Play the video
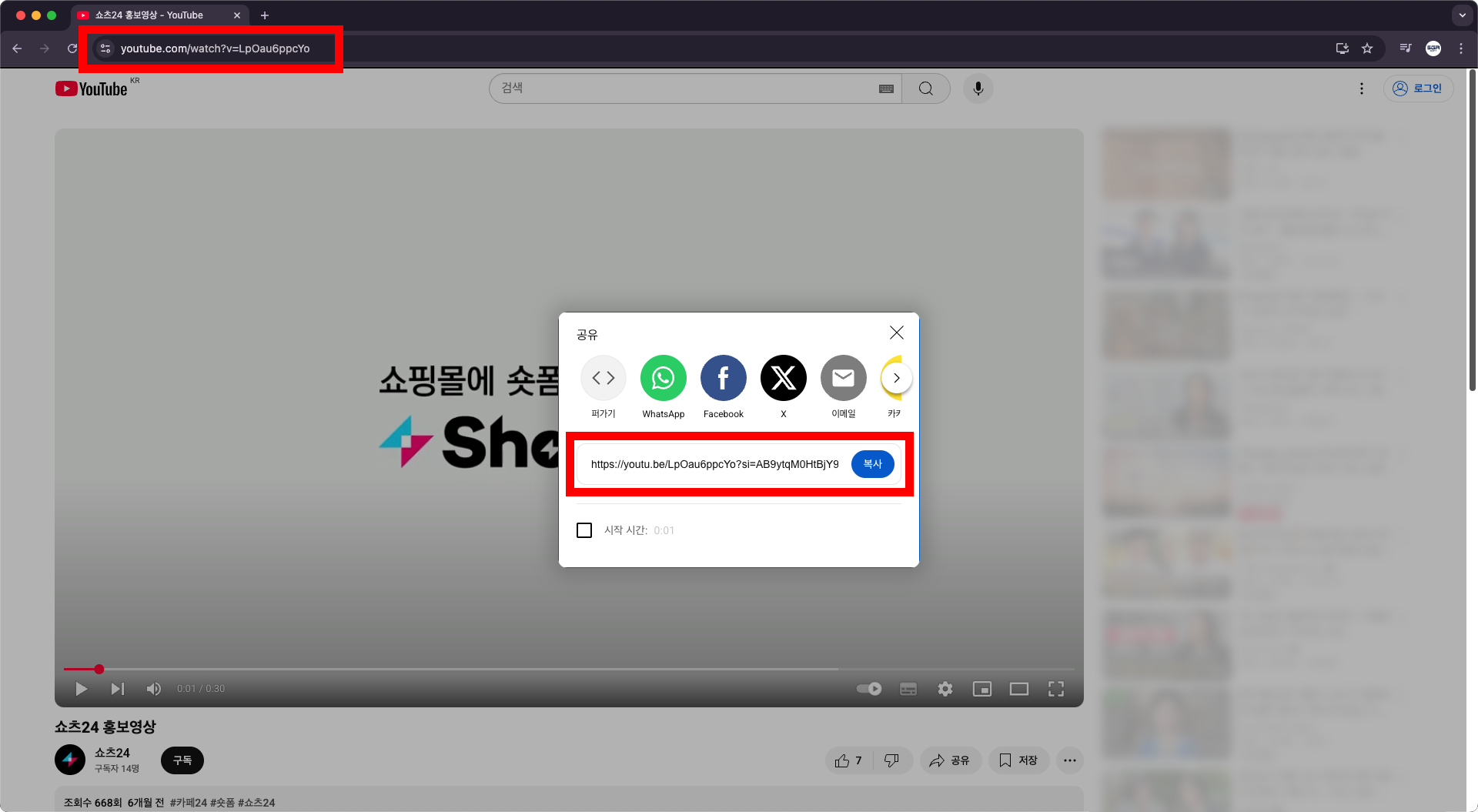Image resolution: width=1478 pixels, height=812 pixels. click(81, 689)
